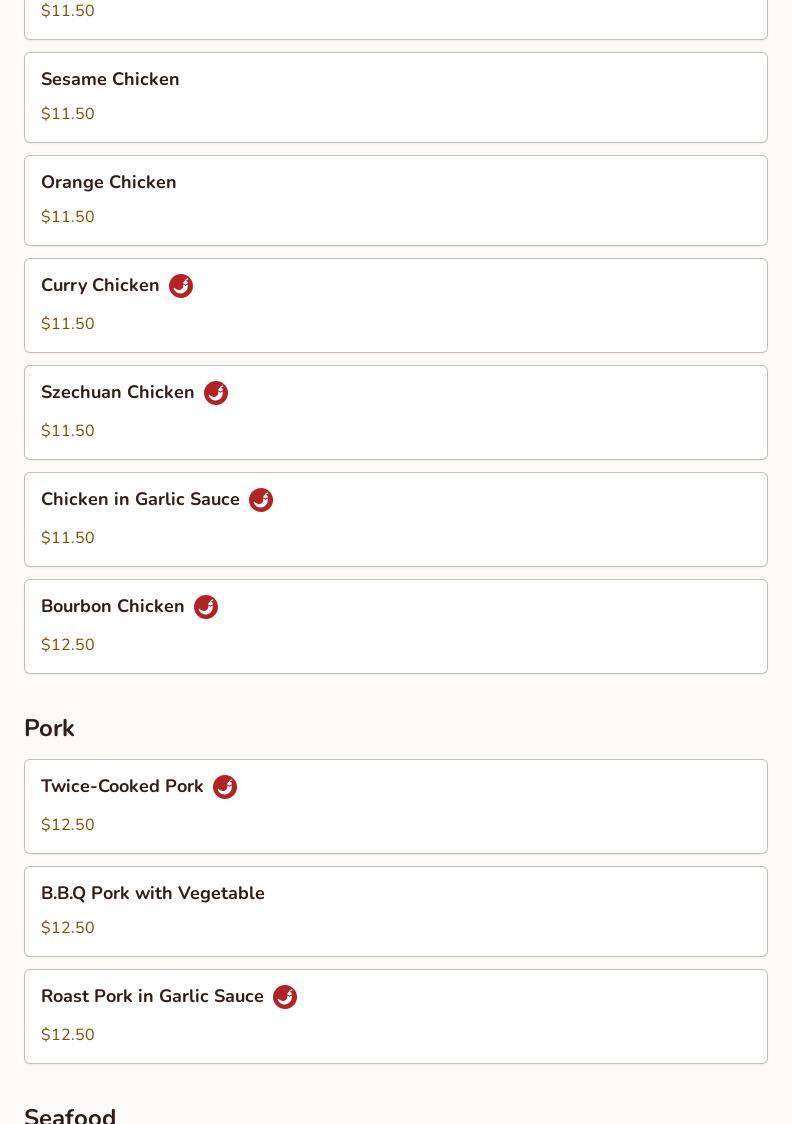Click the $12.50 price of Bourbon Chicken
This screenshot has height=1124, width=792.
(68, 645)
